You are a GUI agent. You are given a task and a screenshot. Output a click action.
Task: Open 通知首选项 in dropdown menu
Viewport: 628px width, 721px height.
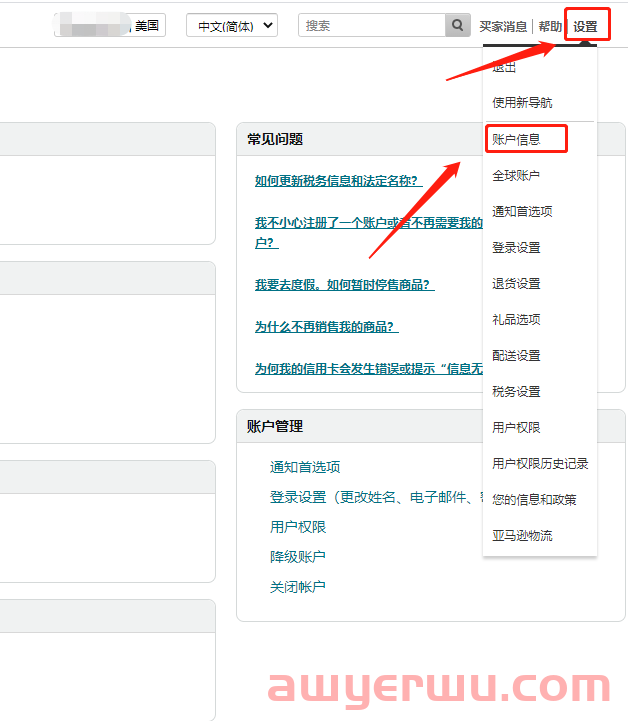(522, 212)
